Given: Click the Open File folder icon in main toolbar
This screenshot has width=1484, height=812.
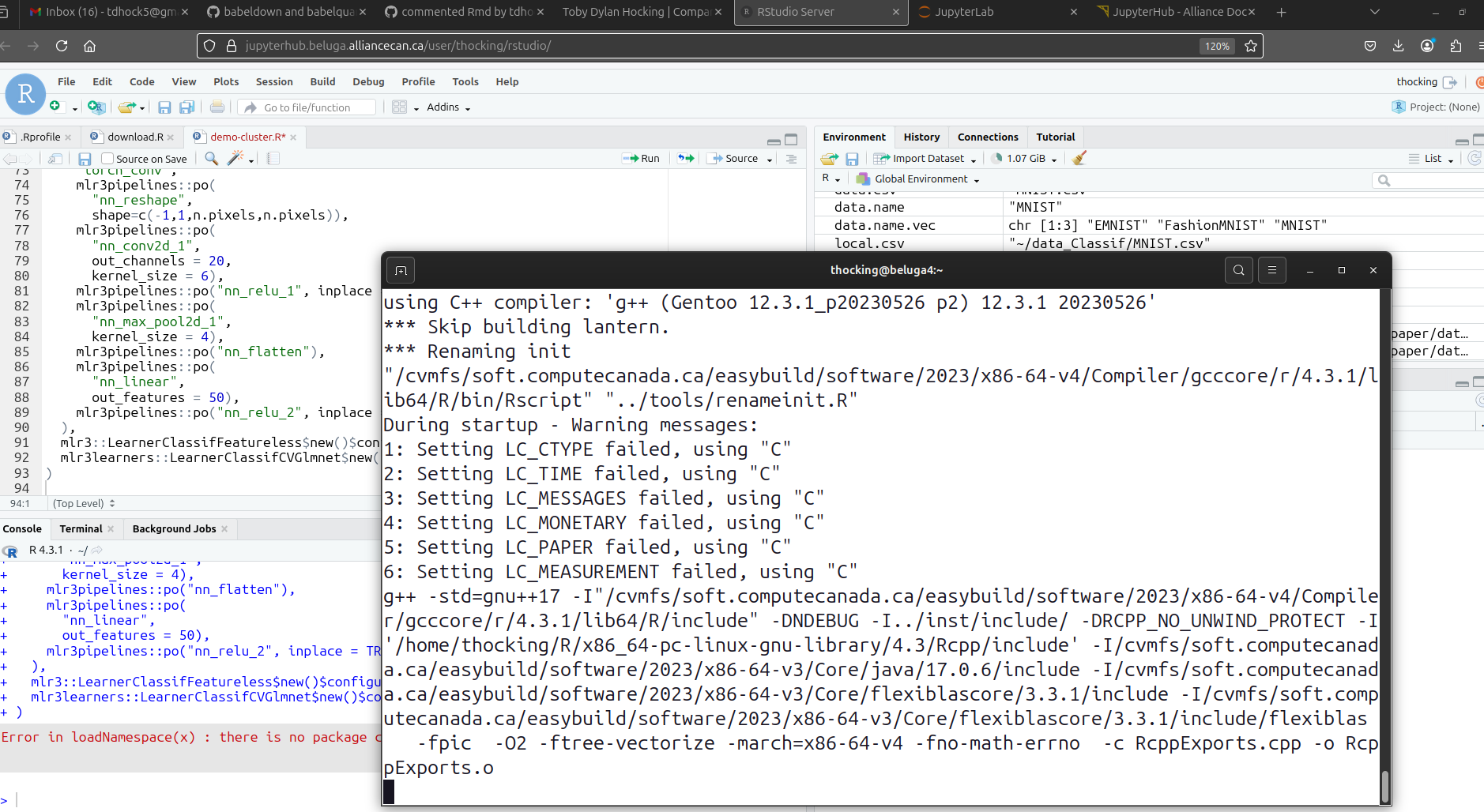Looking at the screenshot, I should 126,107.
